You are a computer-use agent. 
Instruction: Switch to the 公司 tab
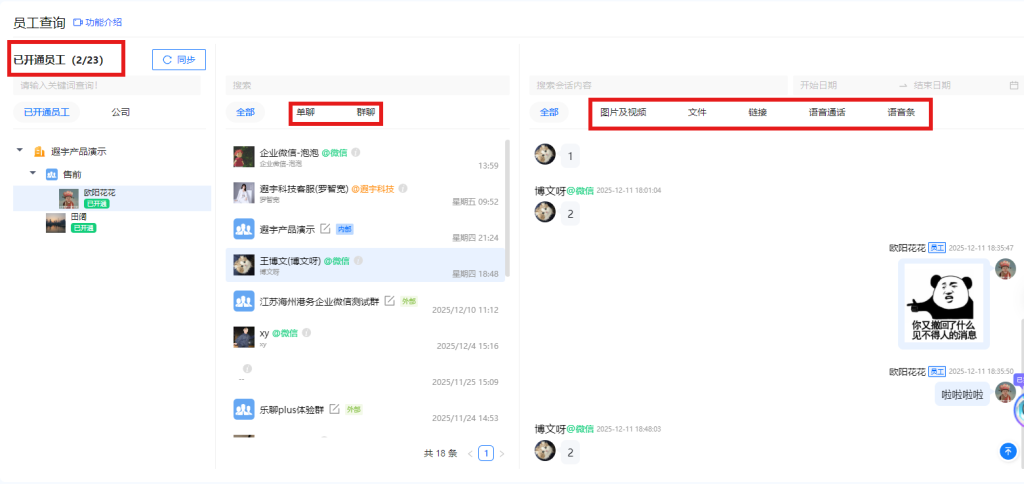(120, 112)
